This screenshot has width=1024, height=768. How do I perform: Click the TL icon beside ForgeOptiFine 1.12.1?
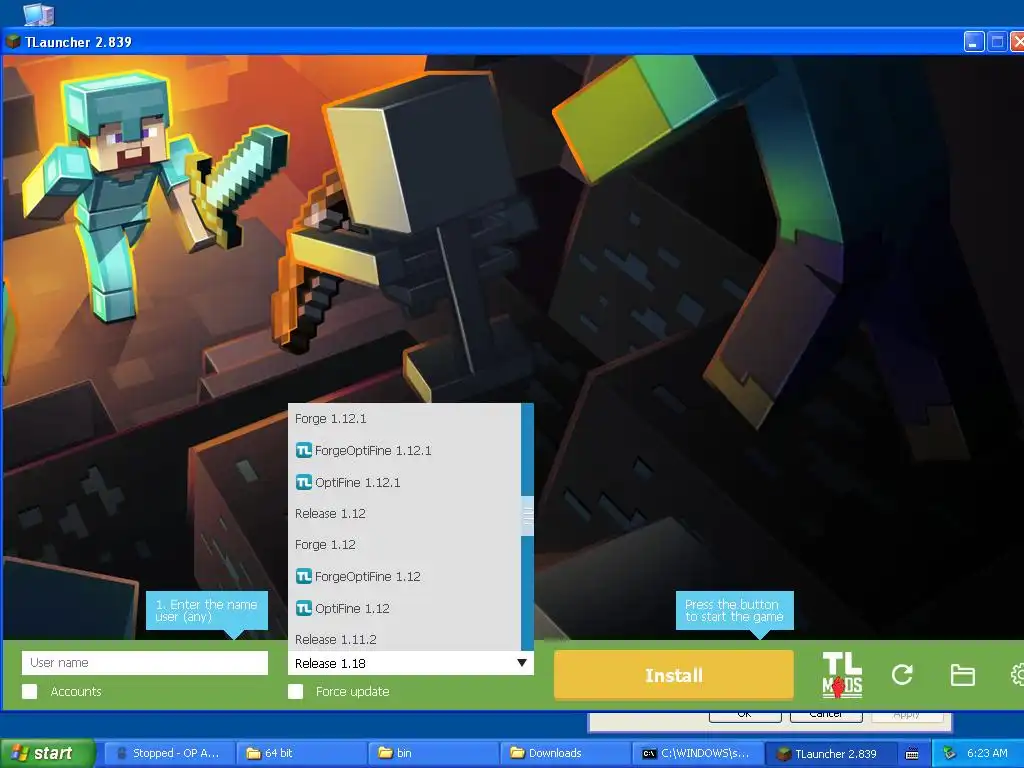pyautogui.click(x=304, y=450)
